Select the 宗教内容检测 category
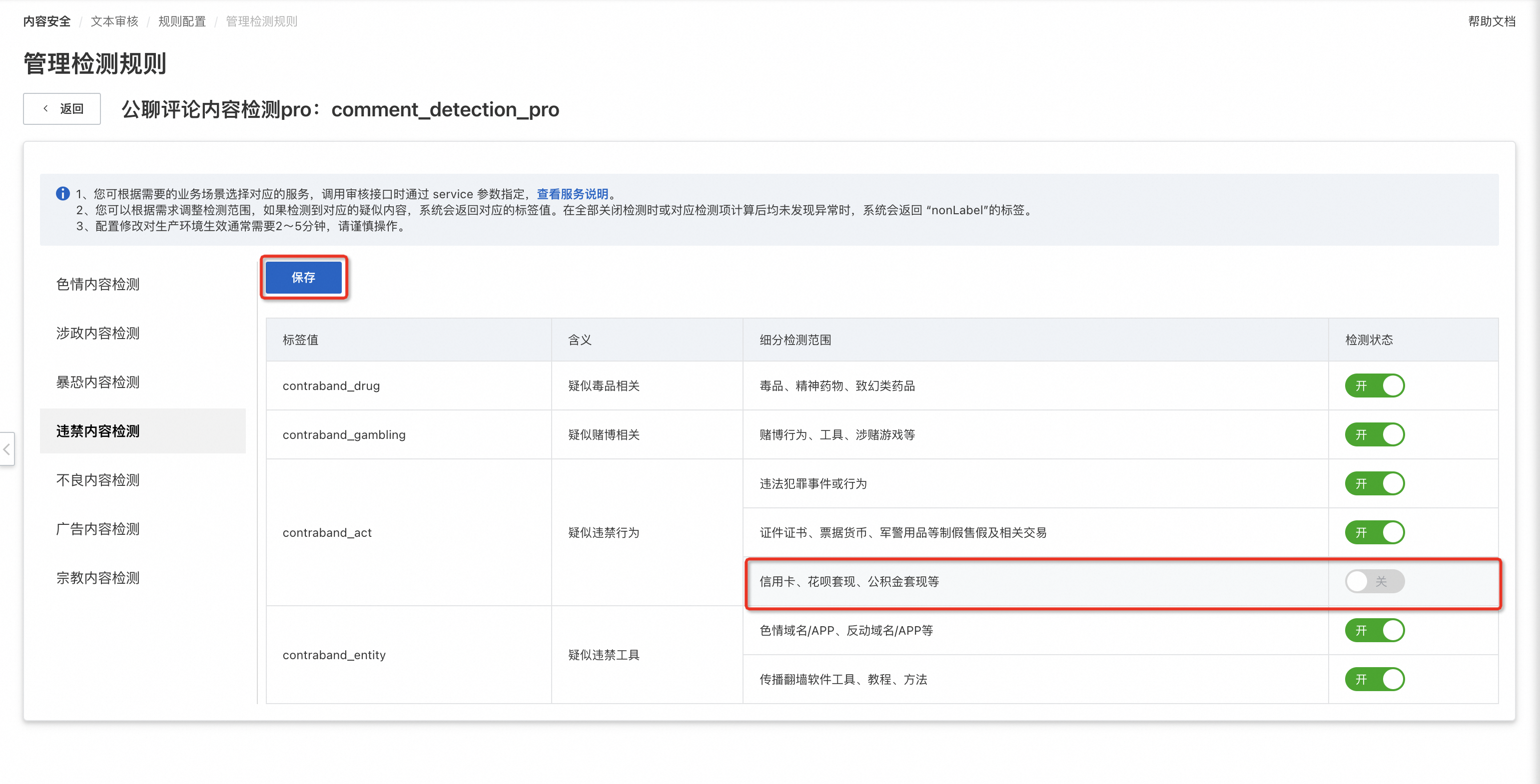Screen dimensions: 1540x784 (97, 577)
